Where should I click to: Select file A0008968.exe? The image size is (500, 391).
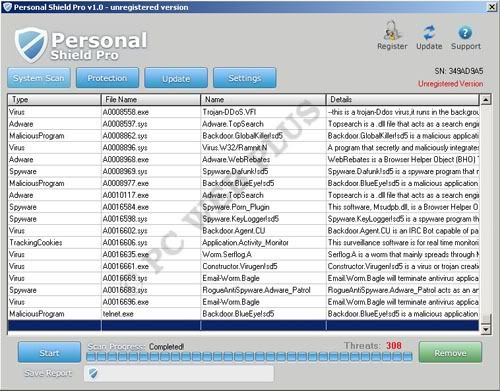click(x=151, y=160)
